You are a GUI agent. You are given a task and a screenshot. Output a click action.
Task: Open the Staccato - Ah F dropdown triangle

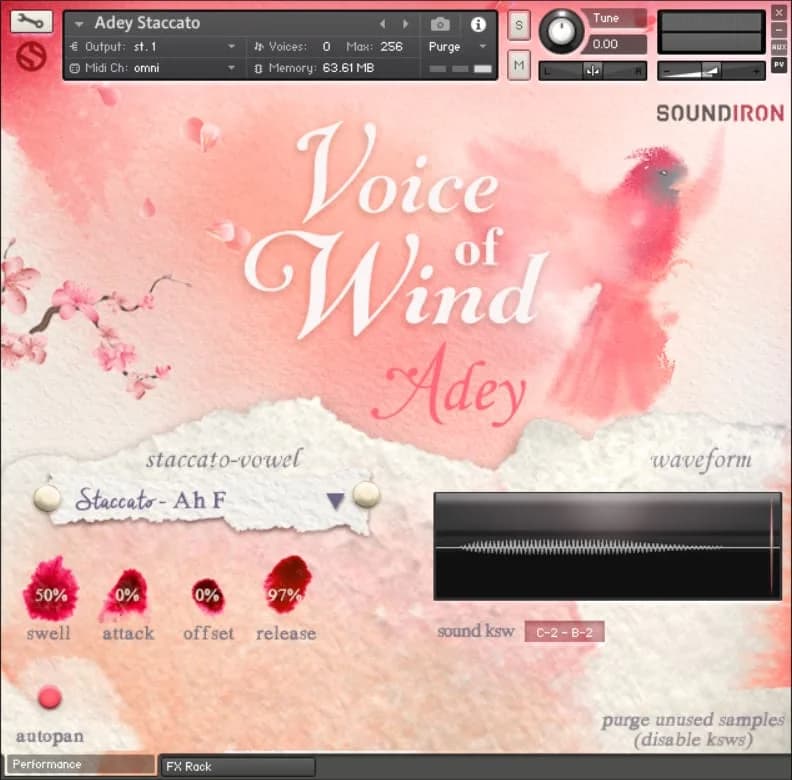pos(335,501)
